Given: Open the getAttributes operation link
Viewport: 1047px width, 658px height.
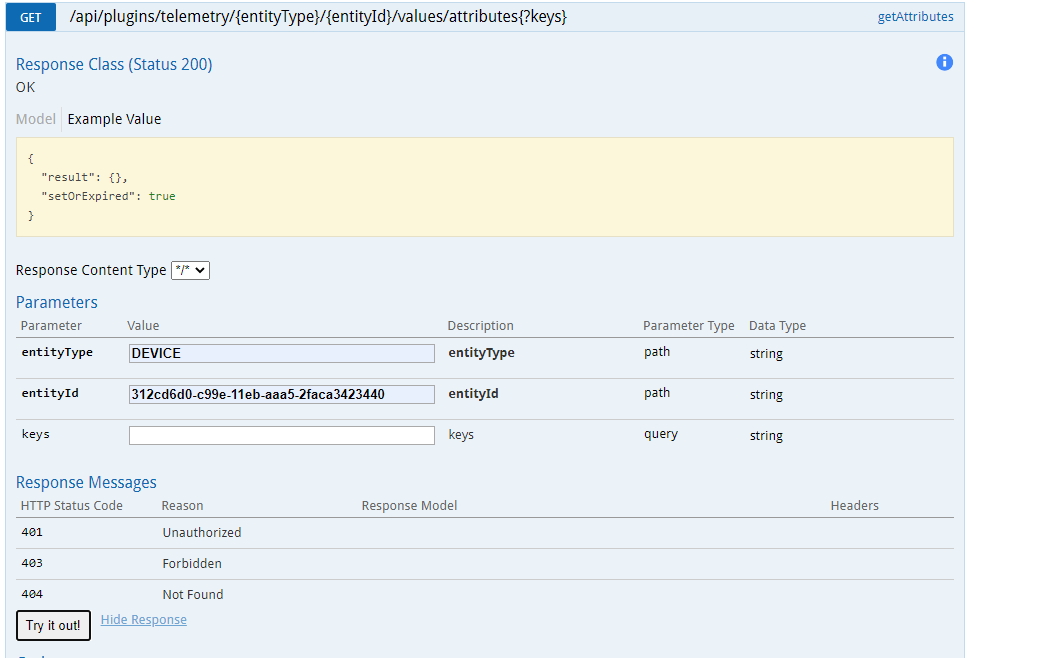Looking at the screenshot, I should point(915,16).
